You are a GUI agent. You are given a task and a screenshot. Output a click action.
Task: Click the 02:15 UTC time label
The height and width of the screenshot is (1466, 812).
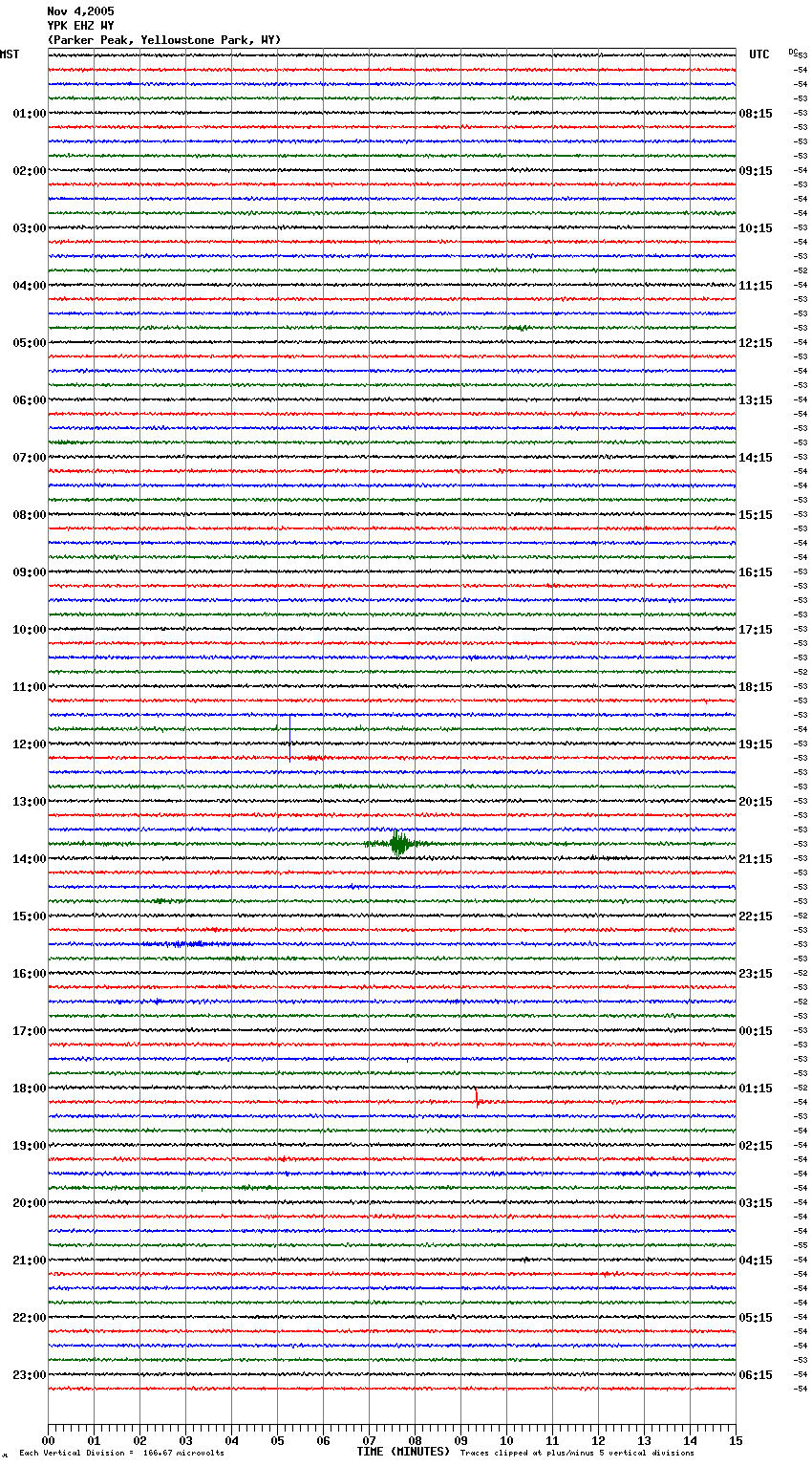(x=756, y=1146)
